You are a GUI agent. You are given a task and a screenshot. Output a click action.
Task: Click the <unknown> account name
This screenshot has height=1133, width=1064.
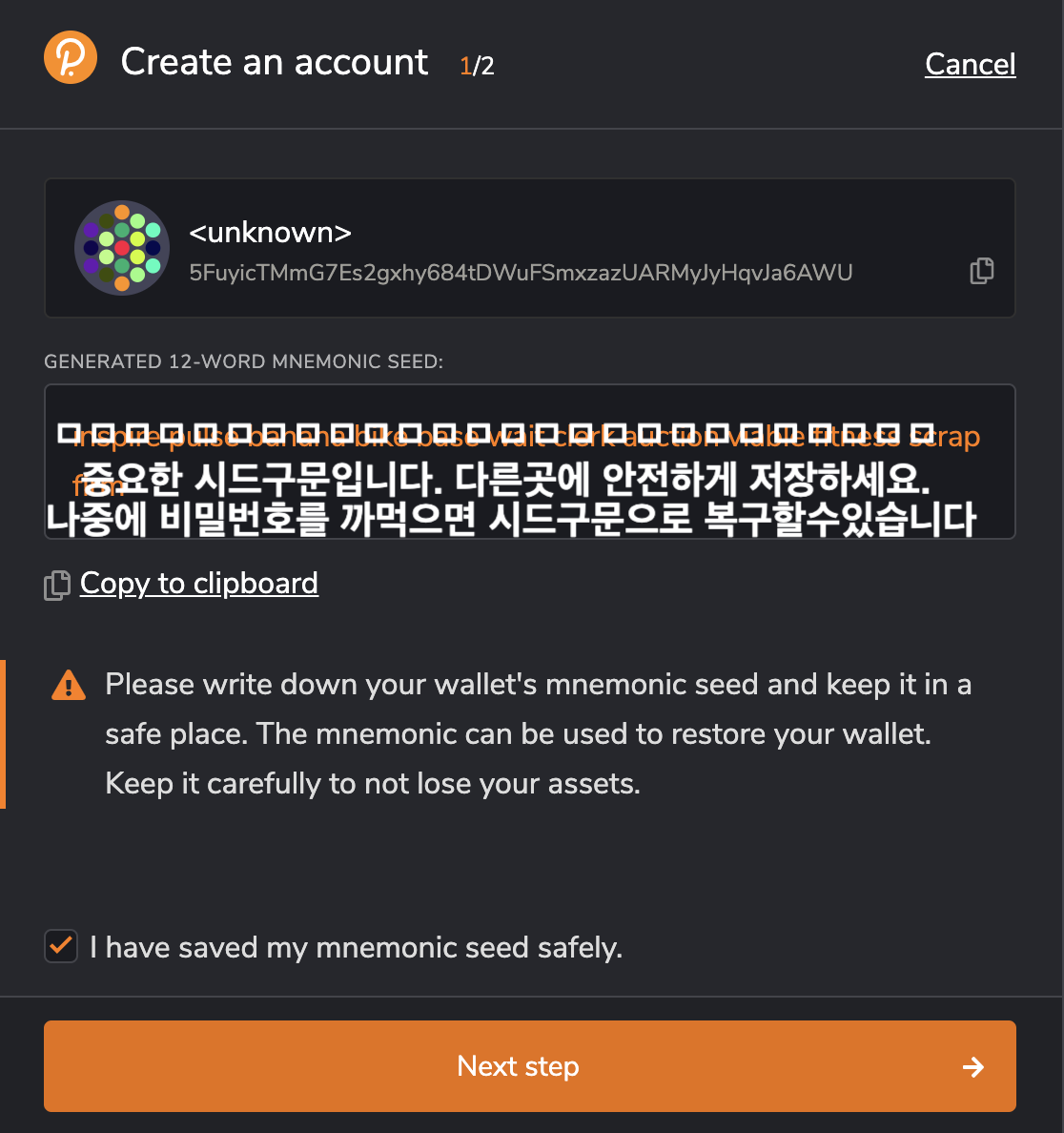[270, 233]
